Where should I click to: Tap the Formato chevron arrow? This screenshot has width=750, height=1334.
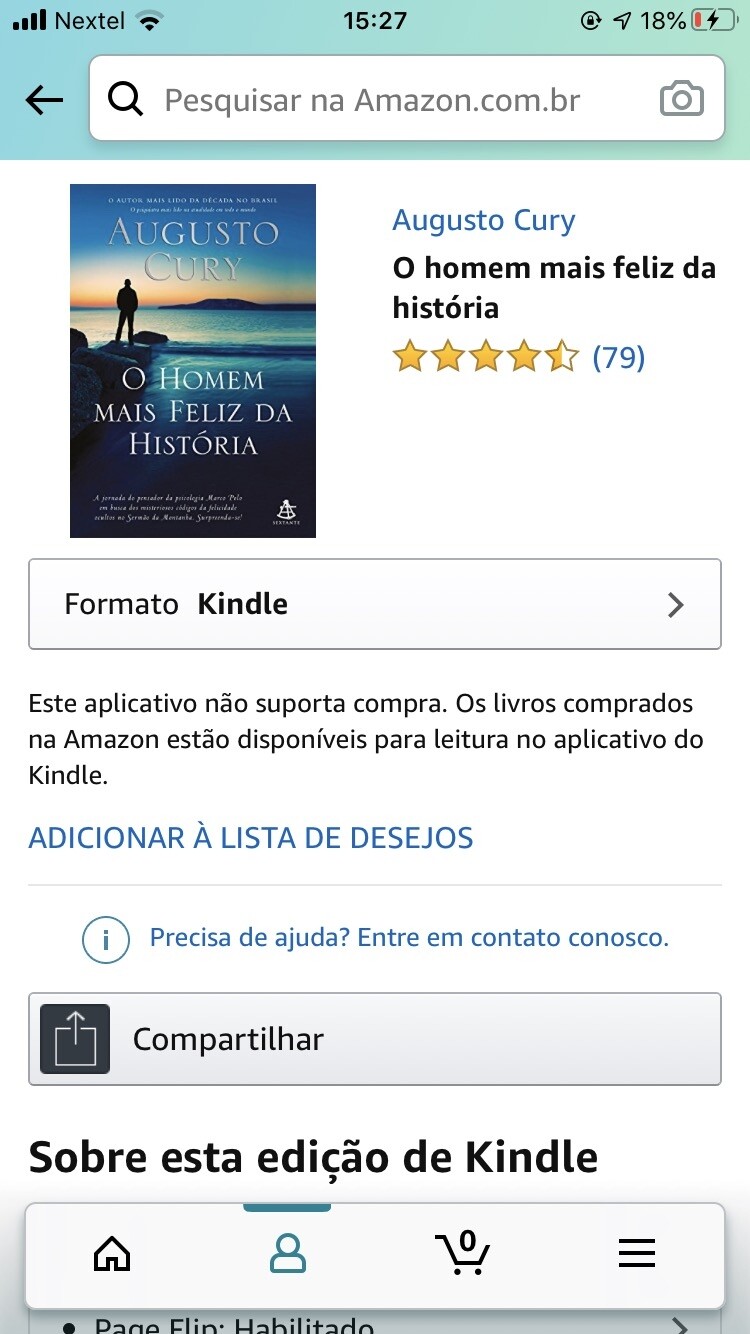[676, 604]
